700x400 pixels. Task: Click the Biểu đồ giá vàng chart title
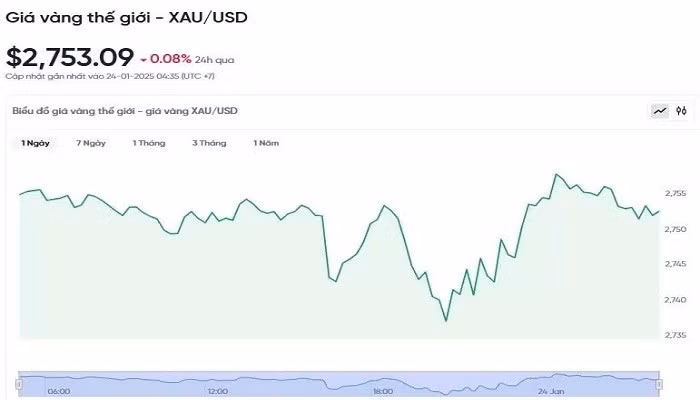pyautogui.click(x=125, y=110)
